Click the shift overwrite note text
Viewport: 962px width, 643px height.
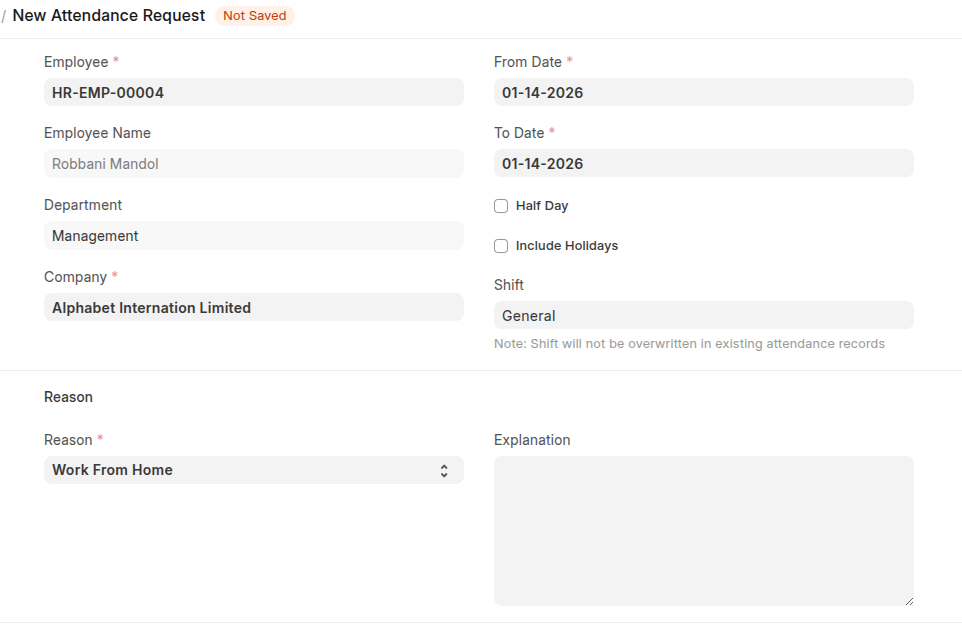point(689,344)
